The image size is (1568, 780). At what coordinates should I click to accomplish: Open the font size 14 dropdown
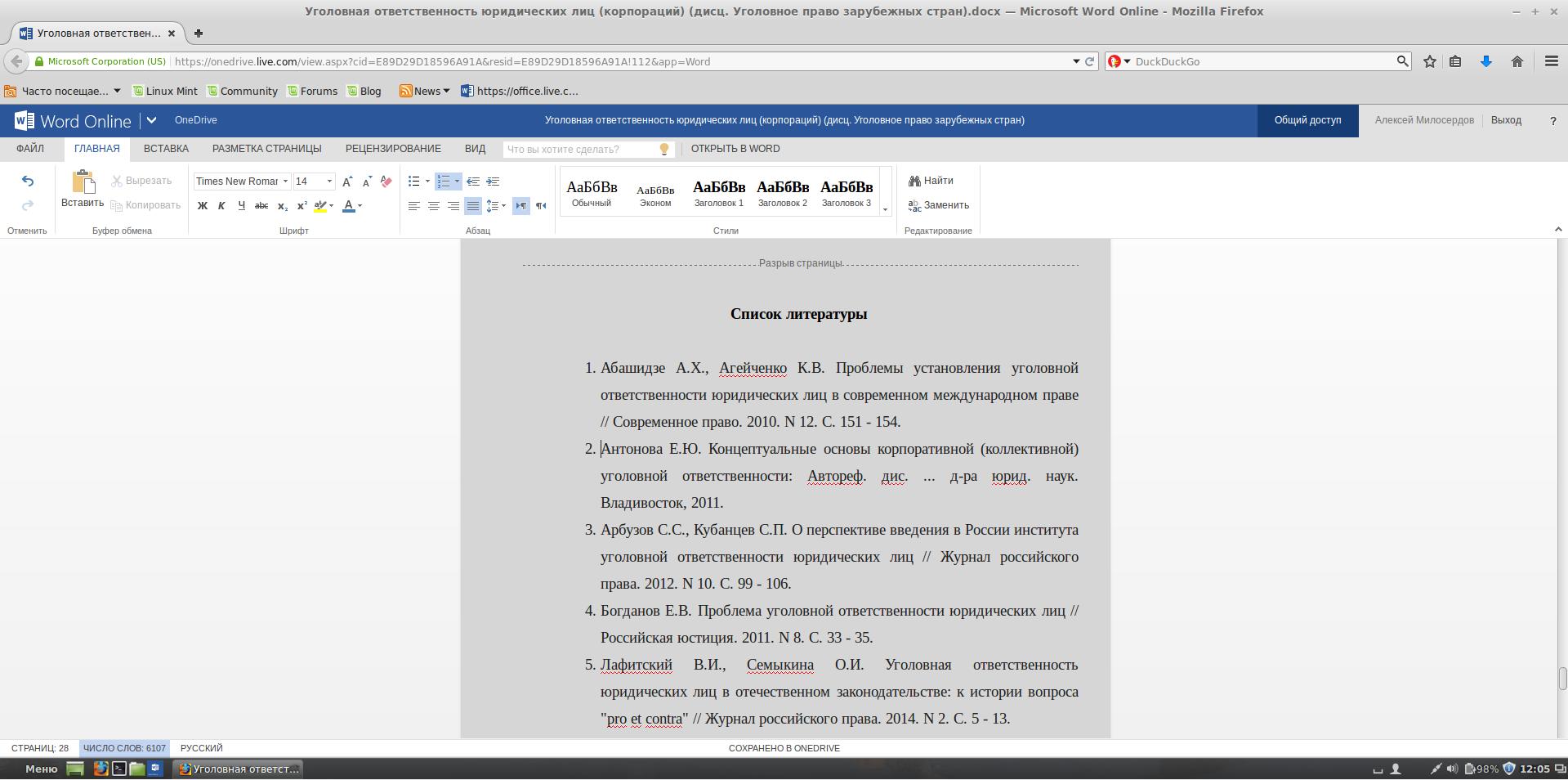(x=329, y=182)
